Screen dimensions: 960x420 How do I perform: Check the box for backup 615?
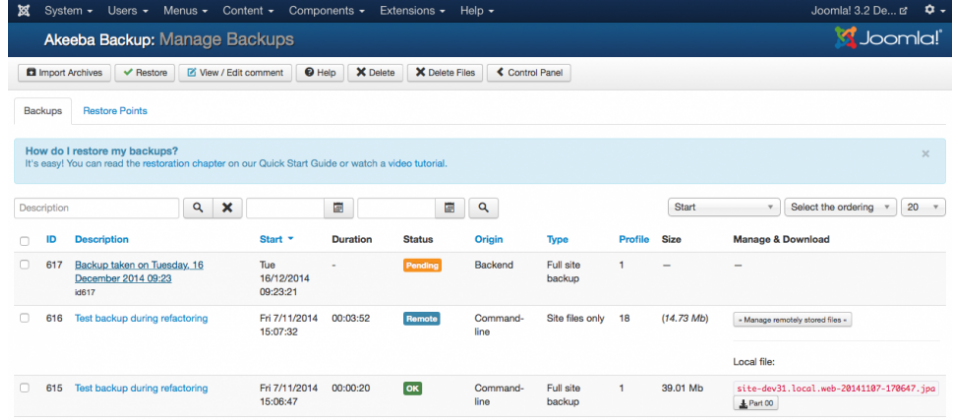coord(24,388)
